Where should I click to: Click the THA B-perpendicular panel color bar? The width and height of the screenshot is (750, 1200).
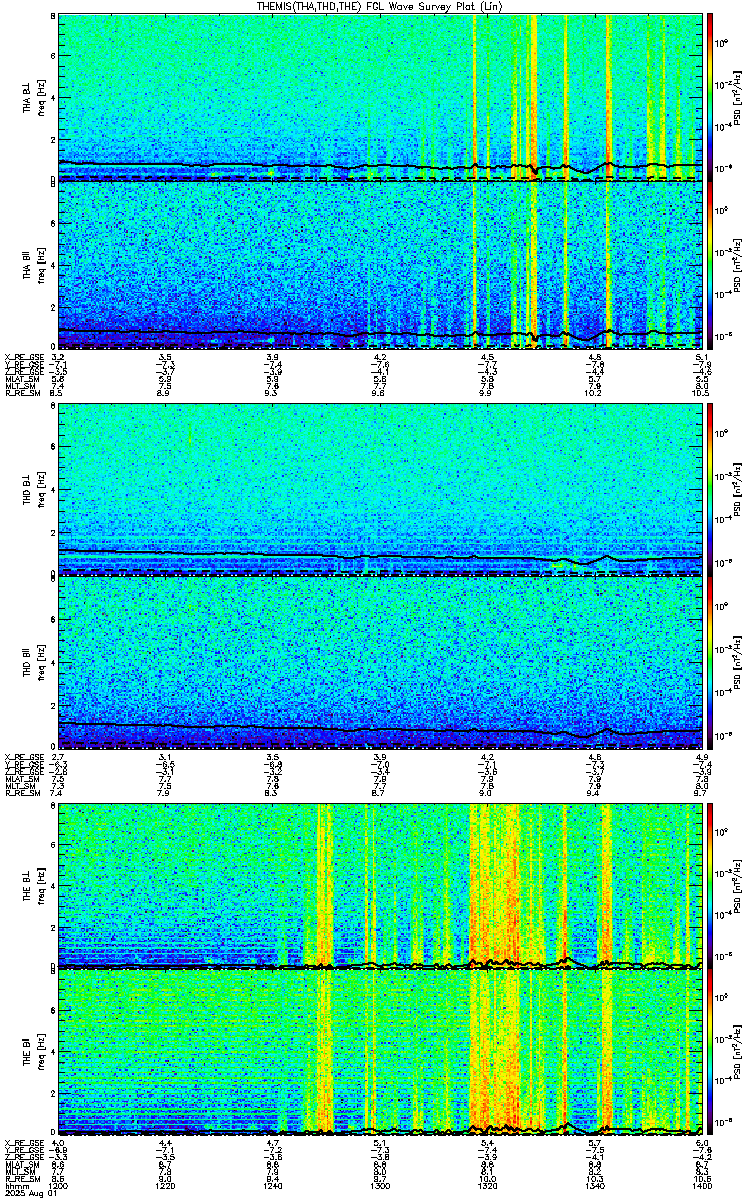[x=709, y=97]
